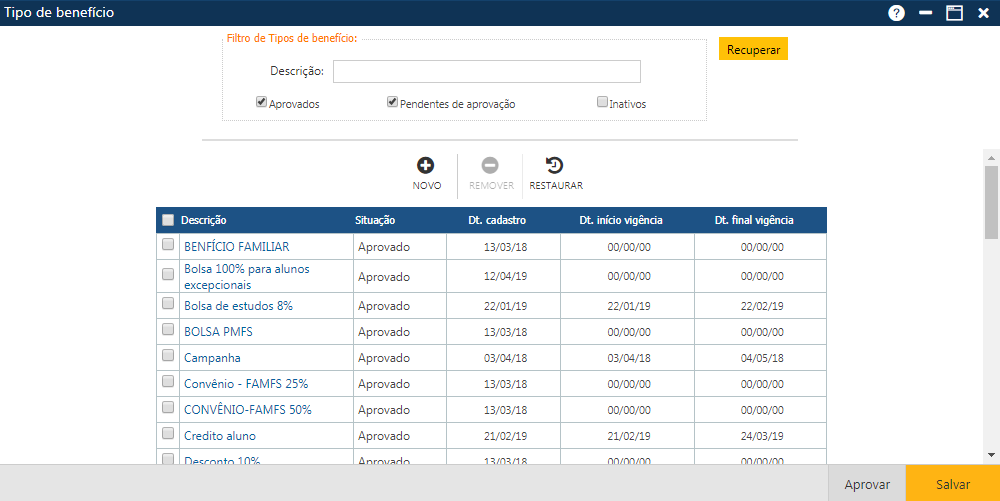Minimize the Tipo de benefício window

[926, 13]
